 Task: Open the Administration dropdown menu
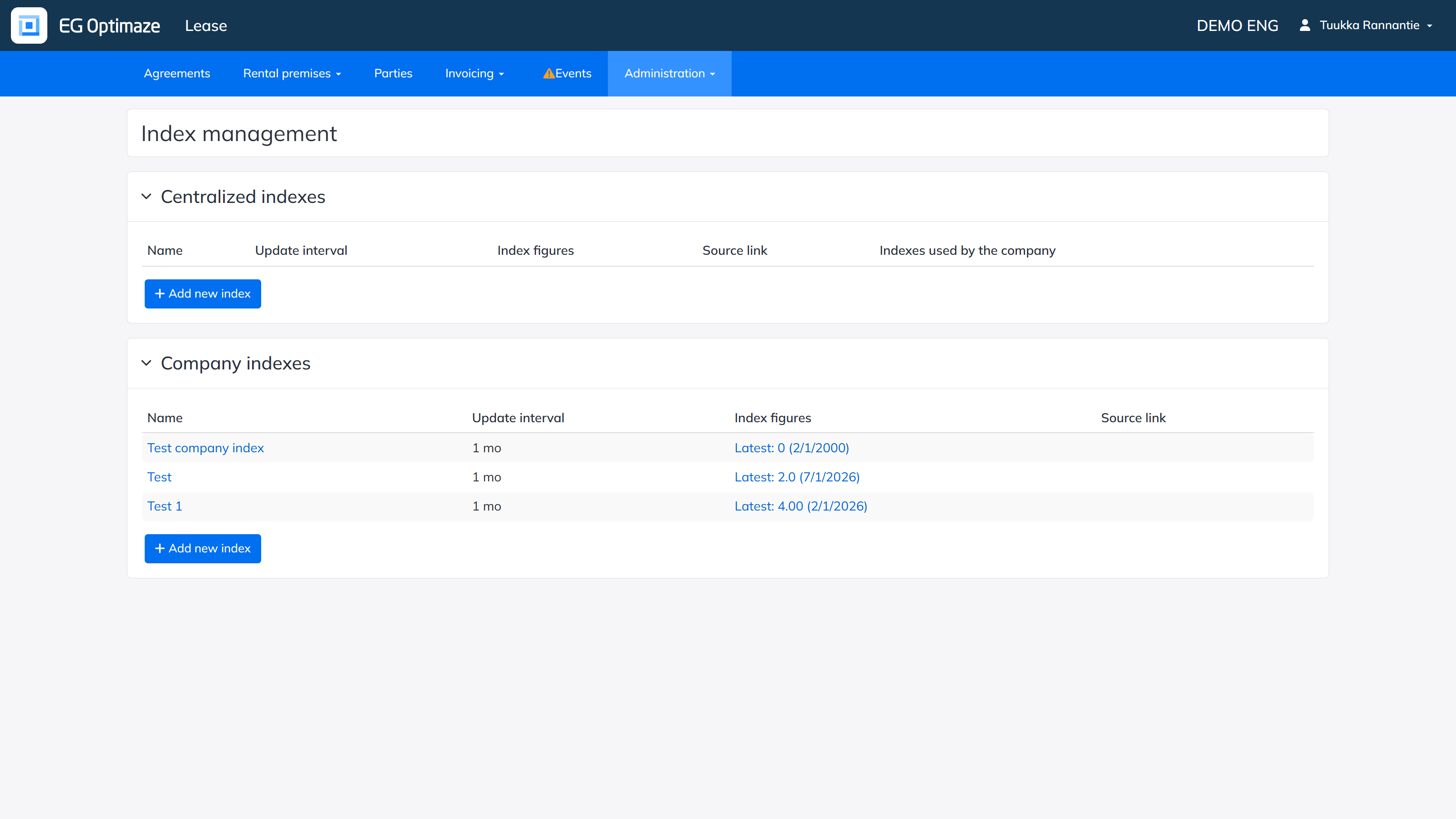(669, 73)
